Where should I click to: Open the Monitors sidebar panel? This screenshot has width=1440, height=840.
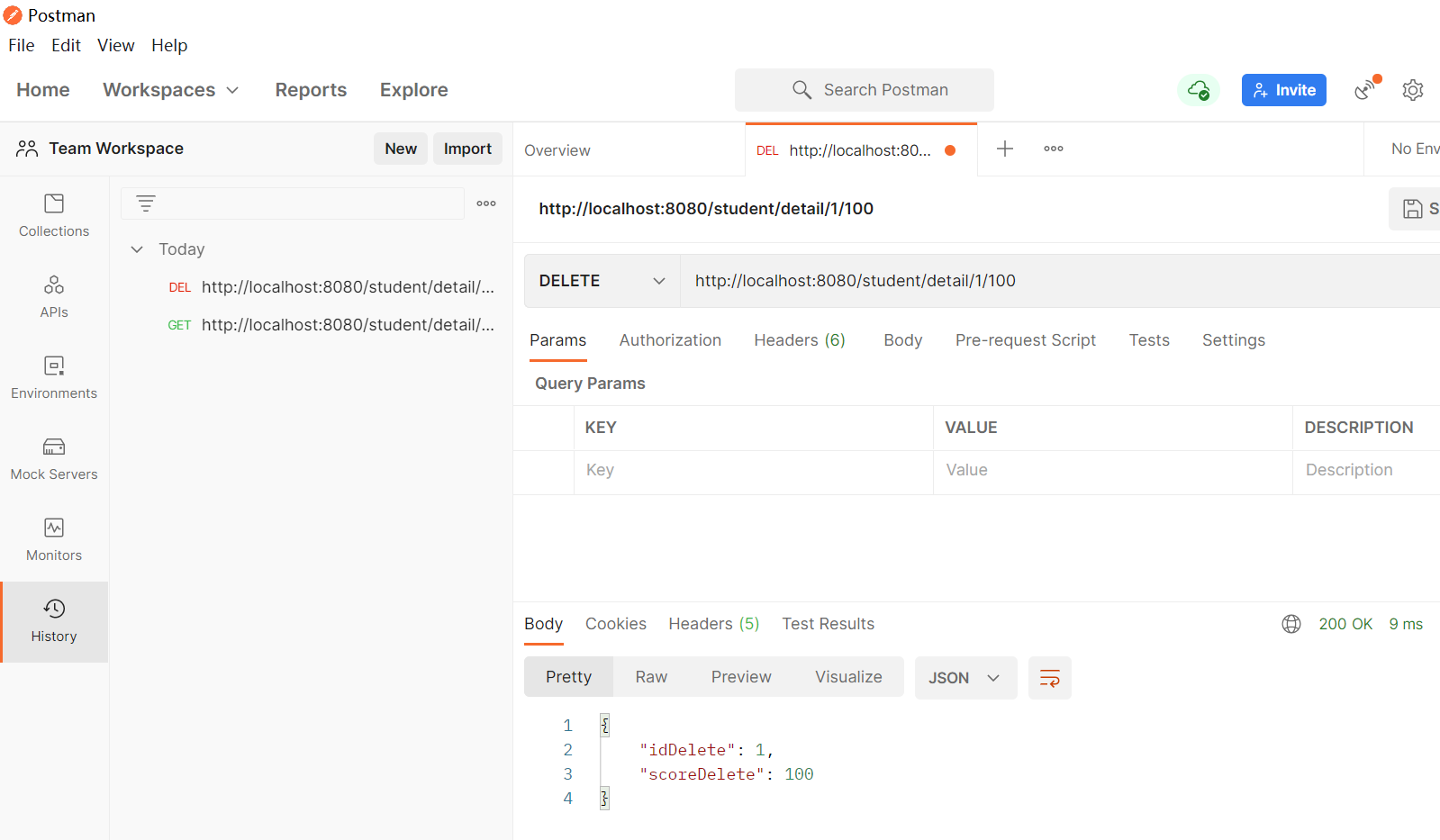[54, 540]
